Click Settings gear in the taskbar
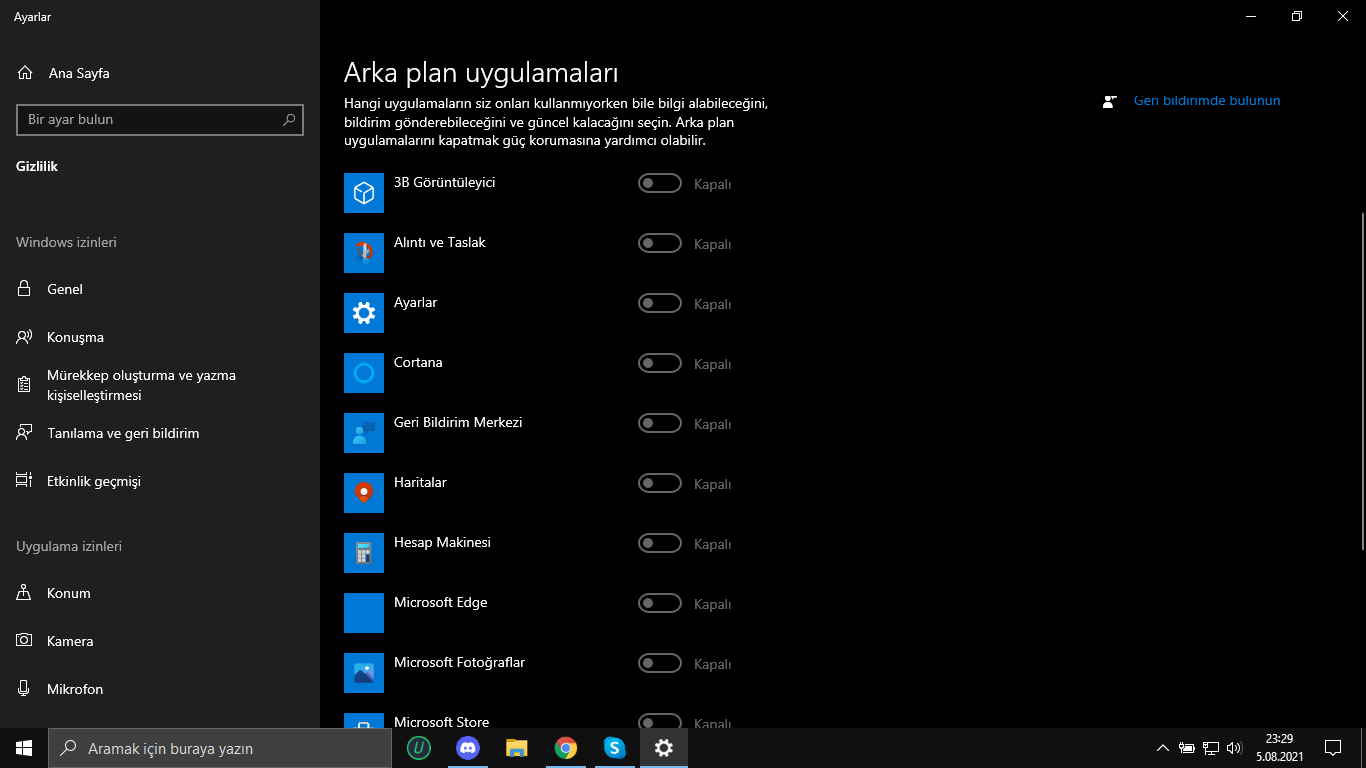The height and width of the screenshot is (768, 1366). coord(664,748)
